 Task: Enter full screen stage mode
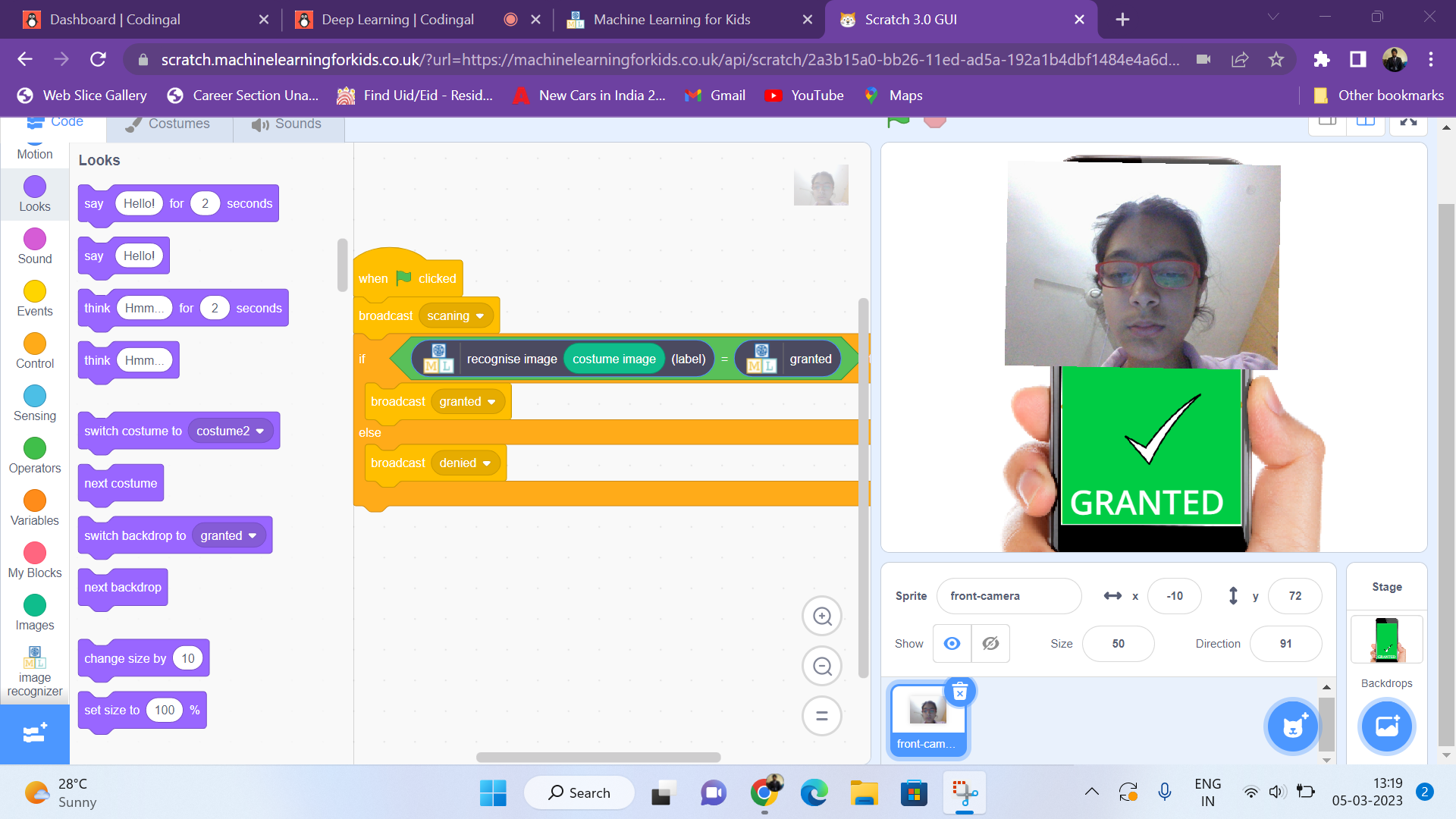point(1408,122)
